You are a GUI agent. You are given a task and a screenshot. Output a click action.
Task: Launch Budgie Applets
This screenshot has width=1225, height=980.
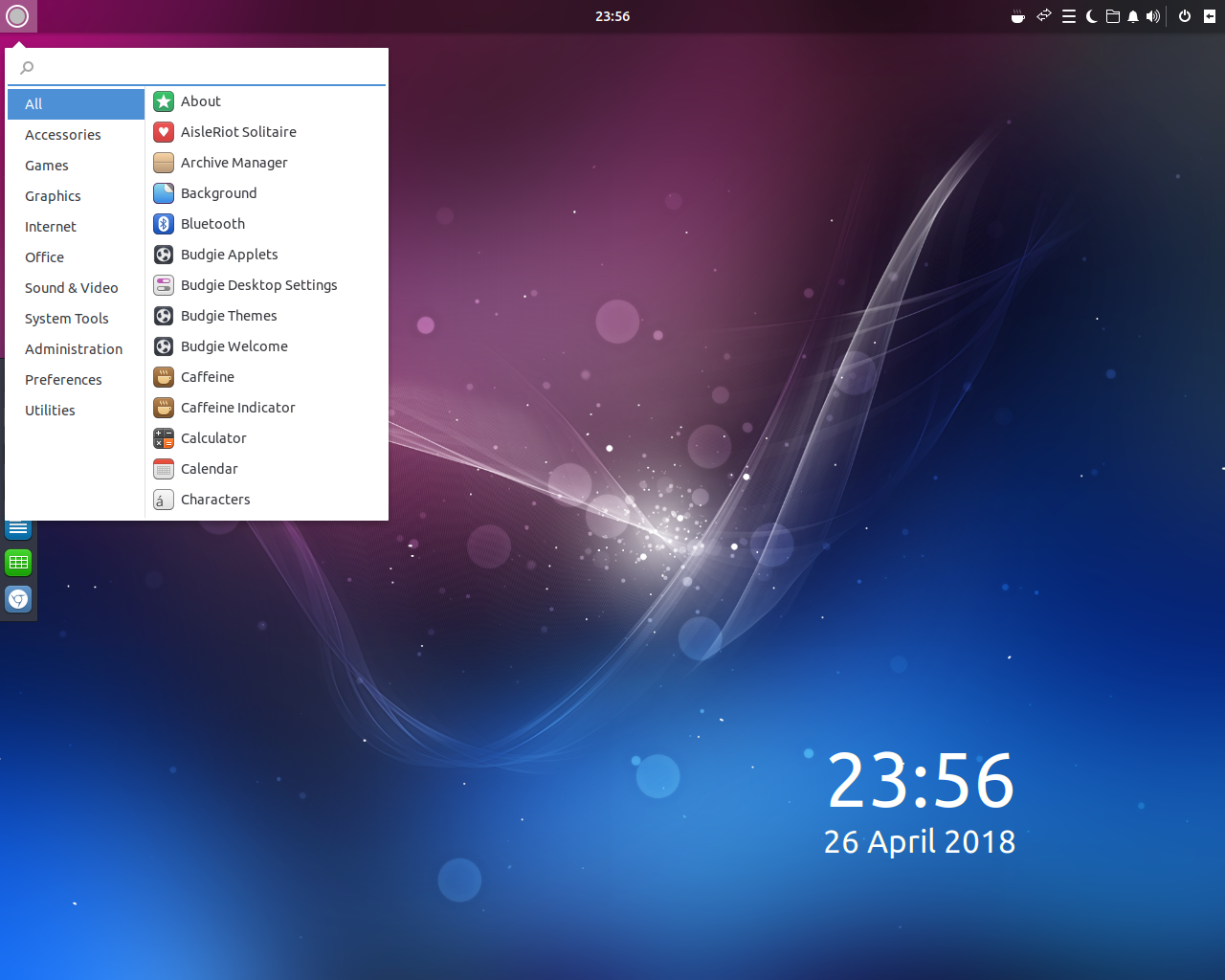click(267, 255)
